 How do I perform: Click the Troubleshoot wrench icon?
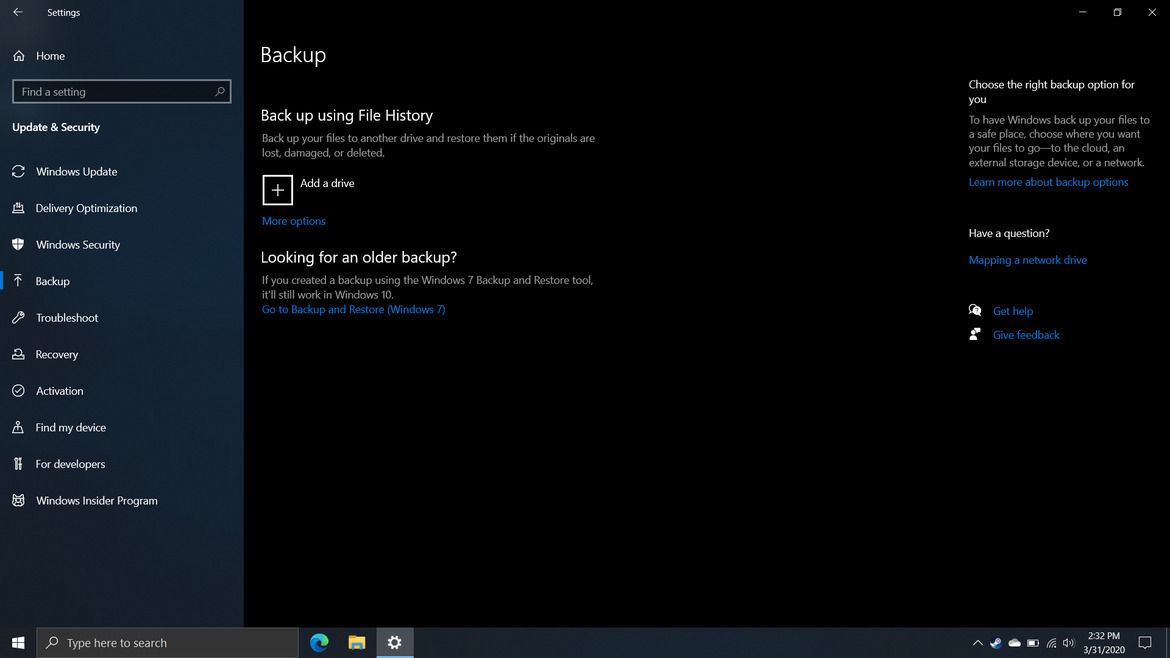click(19, 318)
